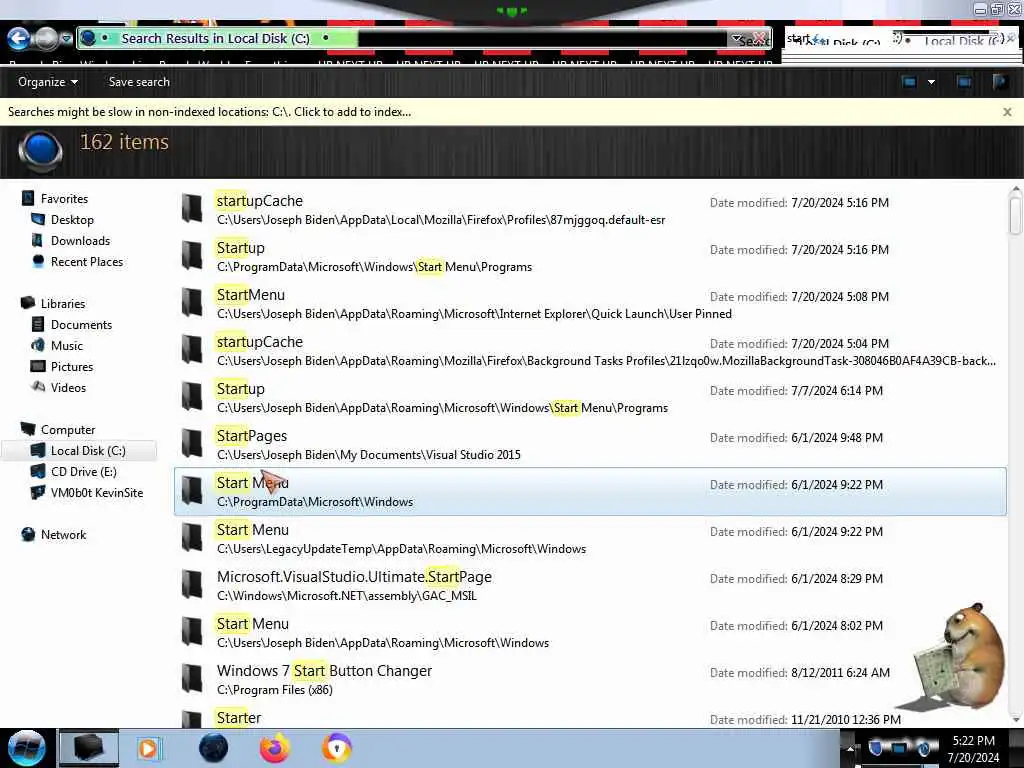Click folder icon beside Microsoft.VisualStudio.Ultimate.StartPage
This screenshot has width=1024, height=768.
191,584
